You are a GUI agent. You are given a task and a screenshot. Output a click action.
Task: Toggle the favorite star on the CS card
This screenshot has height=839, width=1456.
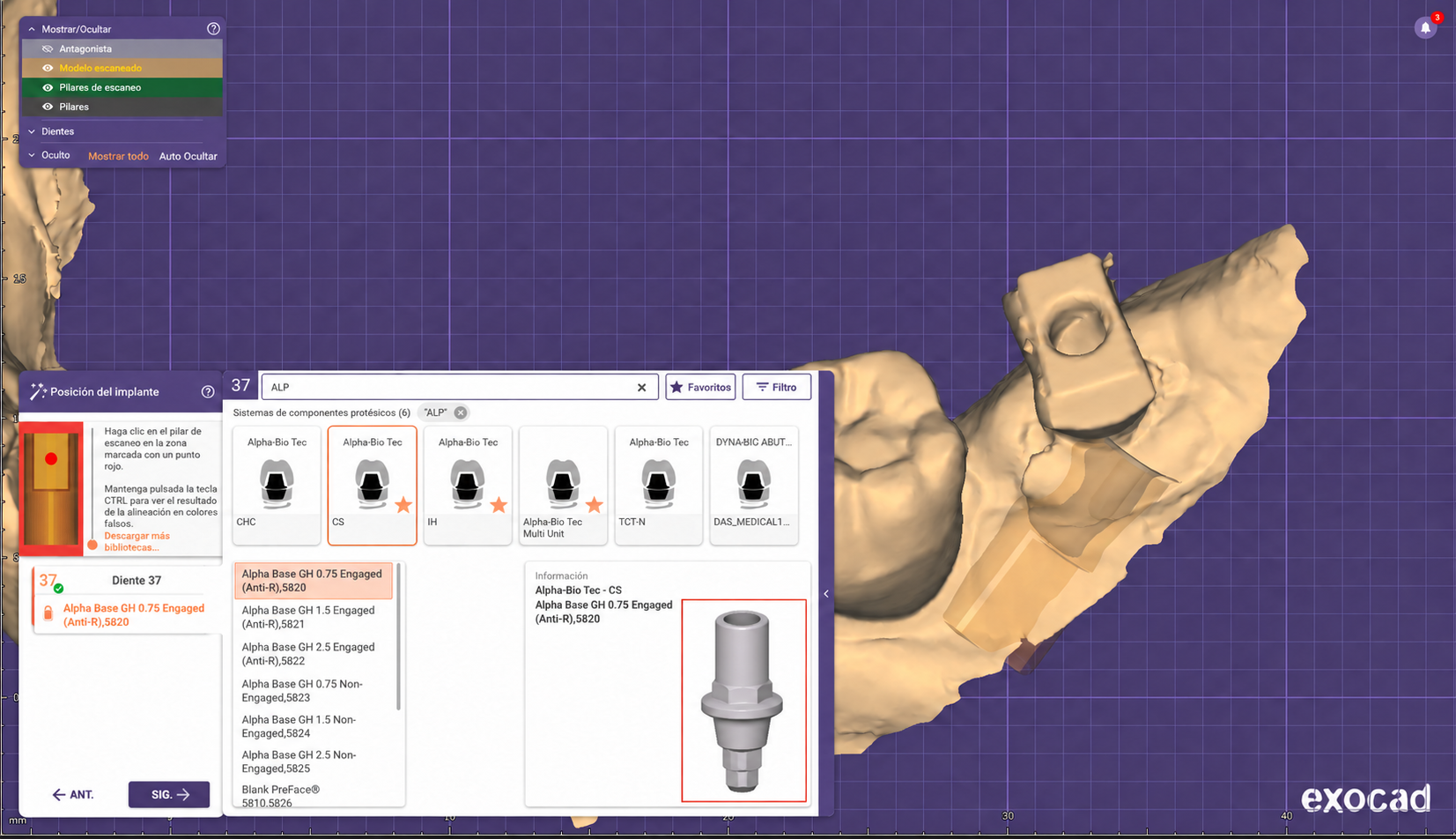click(x=403, y=505)
